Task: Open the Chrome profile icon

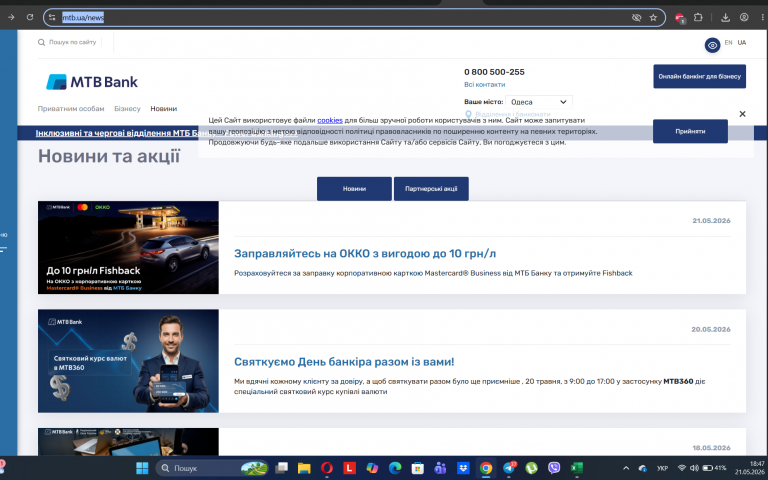Action: pyautogui.click(x=744, y=17)
